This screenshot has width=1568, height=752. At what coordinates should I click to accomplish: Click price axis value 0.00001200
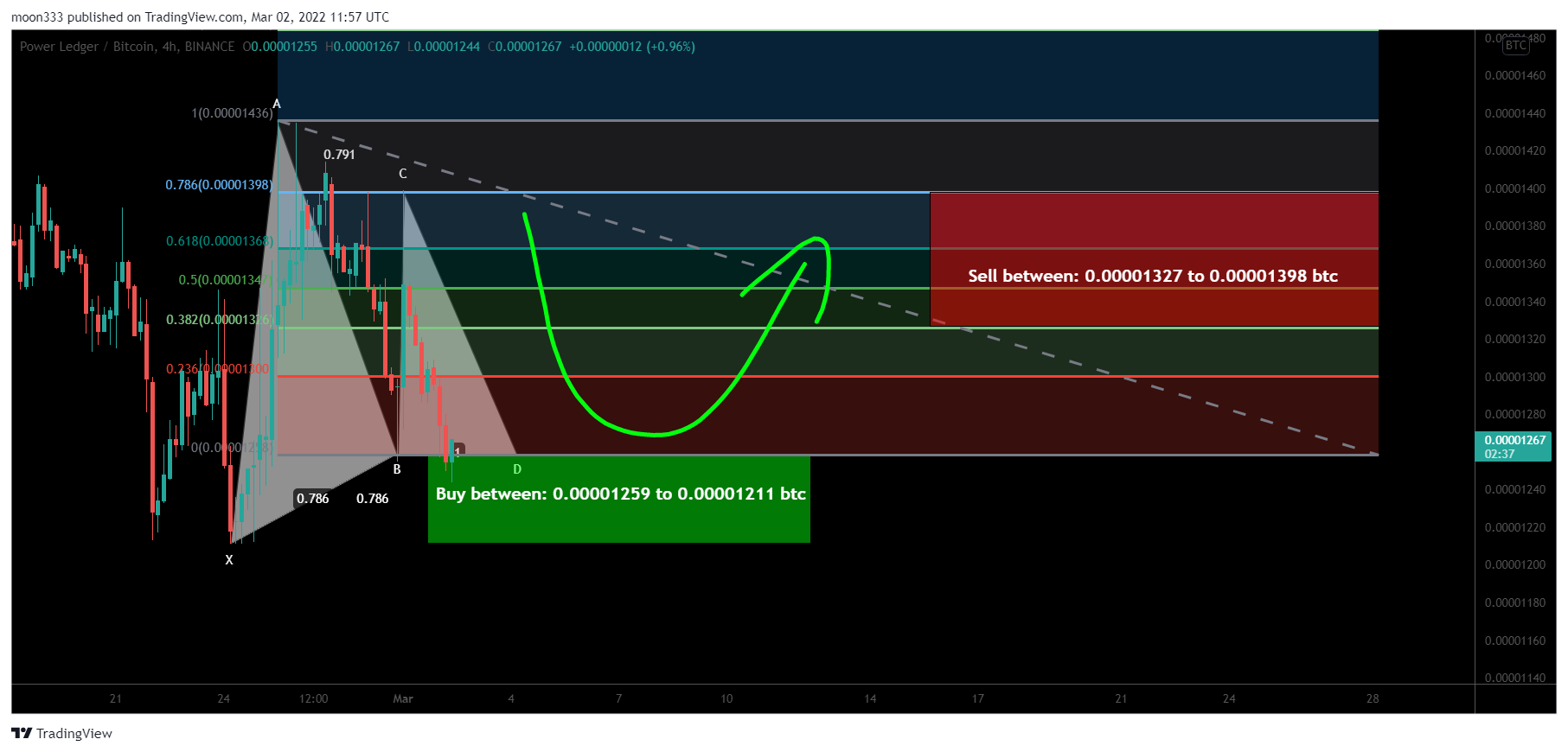(x=1515, y=565)
